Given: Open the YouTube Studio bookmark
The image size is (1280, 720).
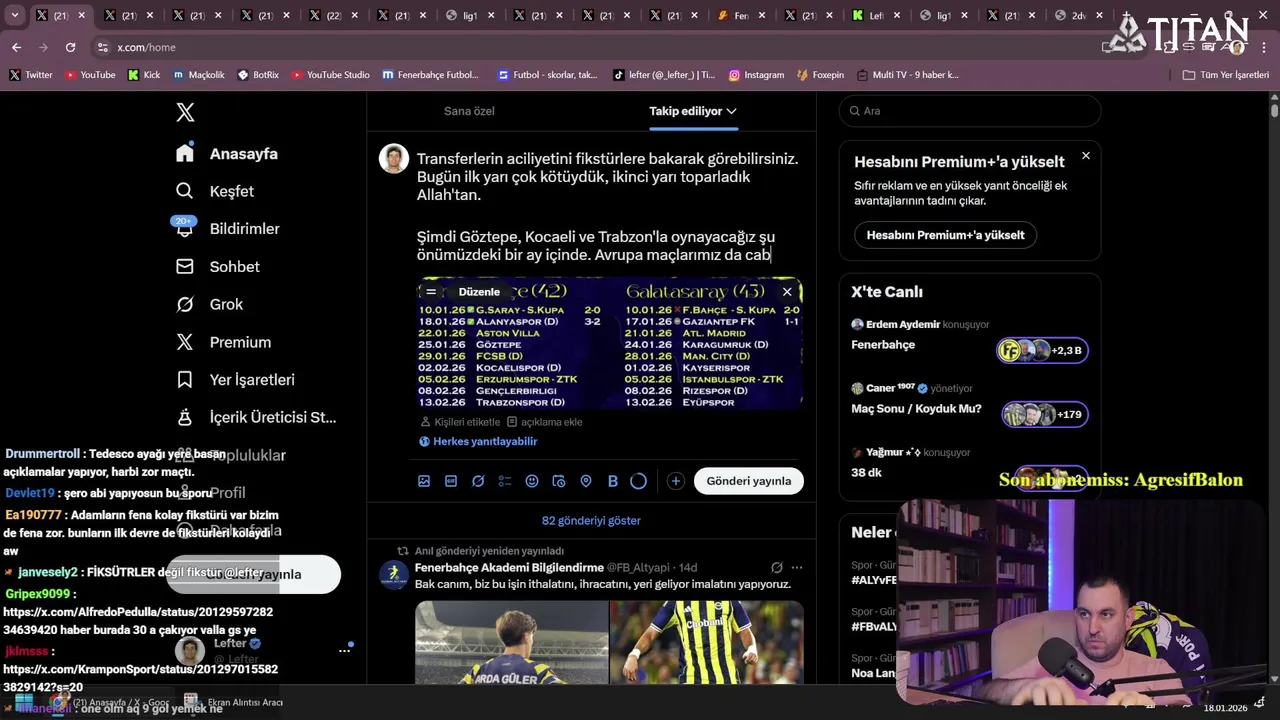Looking at the screenshot, I should [330, 75].
